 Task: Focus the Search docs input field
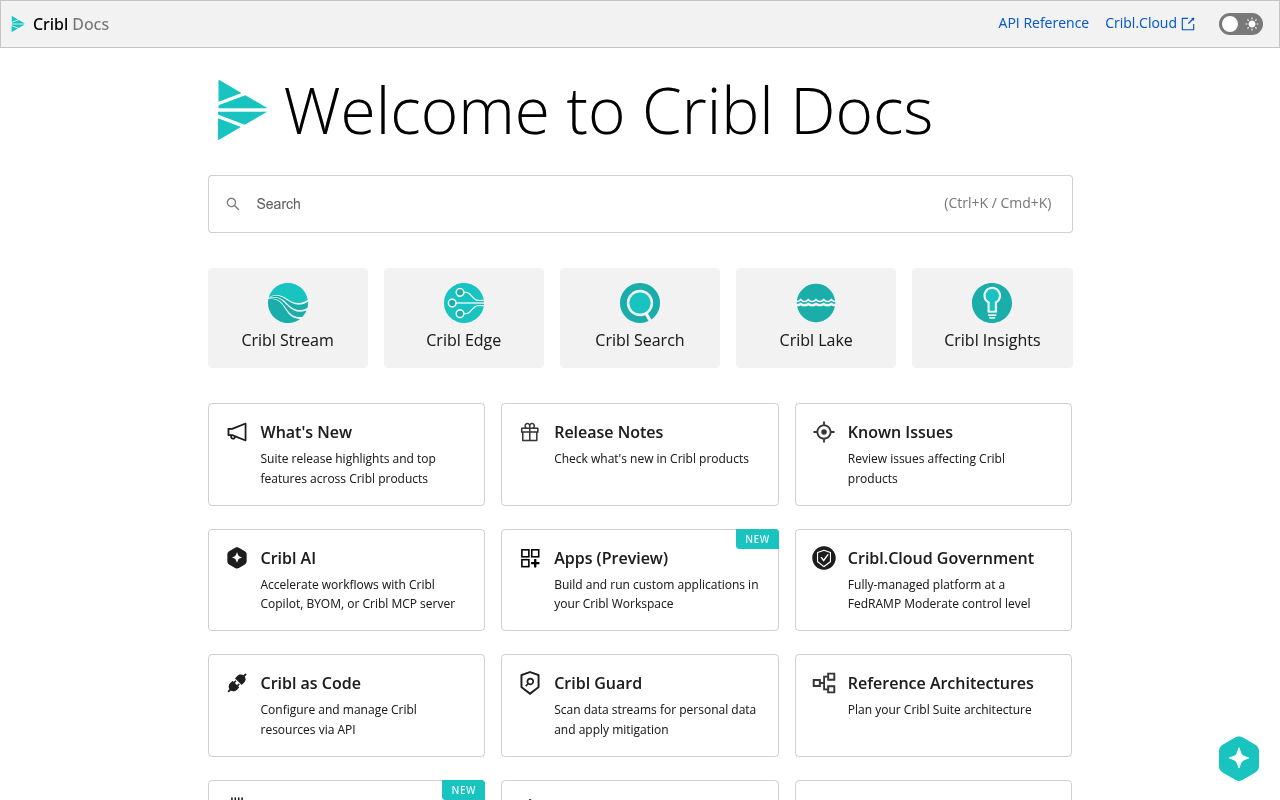640,204
